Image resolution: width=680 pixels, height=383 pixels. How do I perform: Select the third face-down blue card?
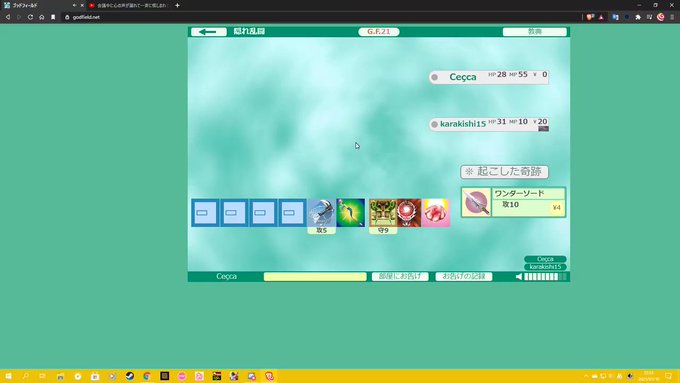coord(263,213)
